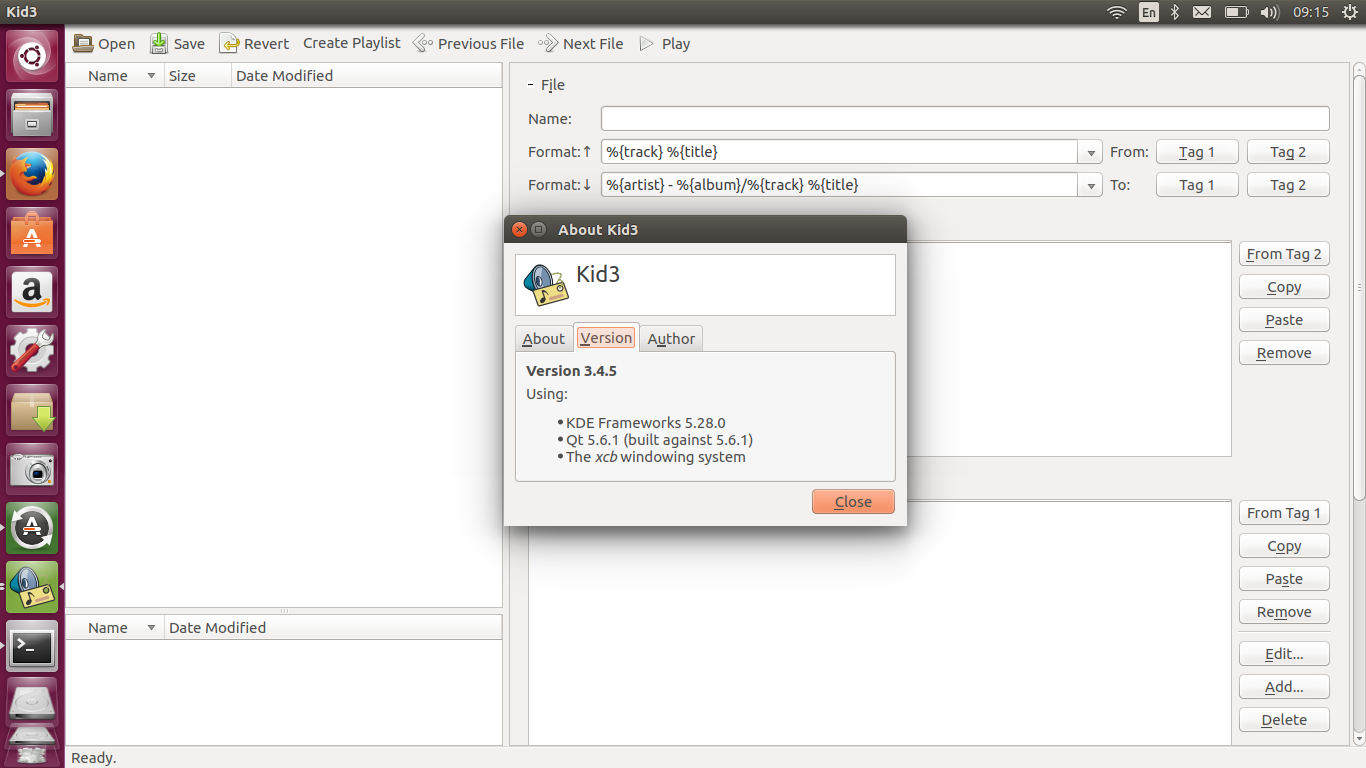
Task: Open the system session gear menu
Action: (x=1350, y=12)
